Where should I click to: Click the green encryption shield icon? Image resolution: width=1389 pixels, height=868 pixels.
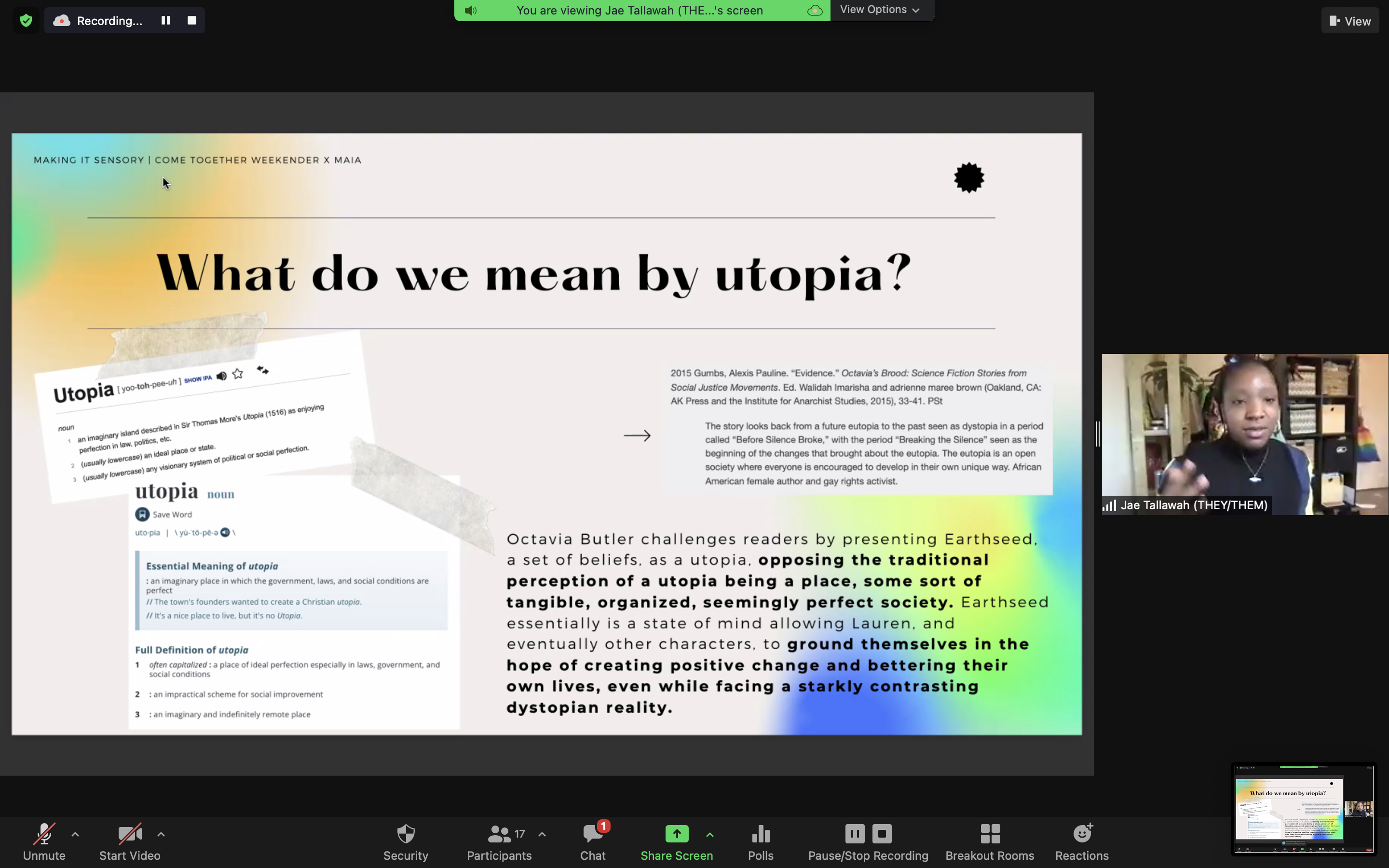coord(26,21)
